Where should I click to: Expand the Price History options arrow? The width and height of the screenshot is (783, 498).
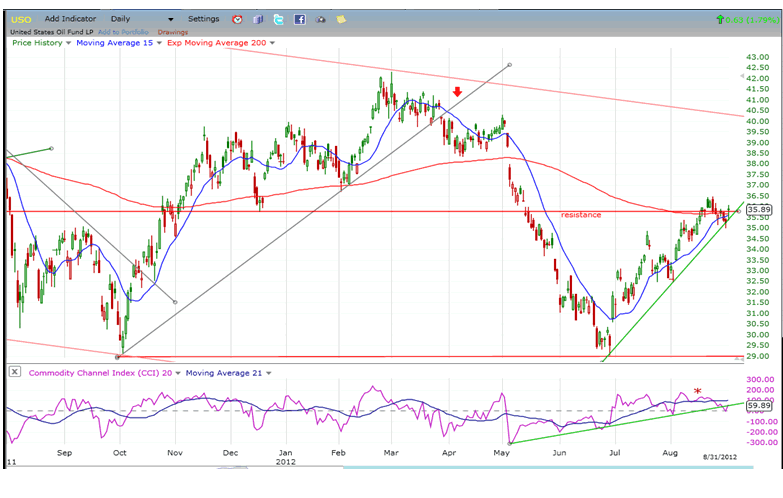pos(68,43)
